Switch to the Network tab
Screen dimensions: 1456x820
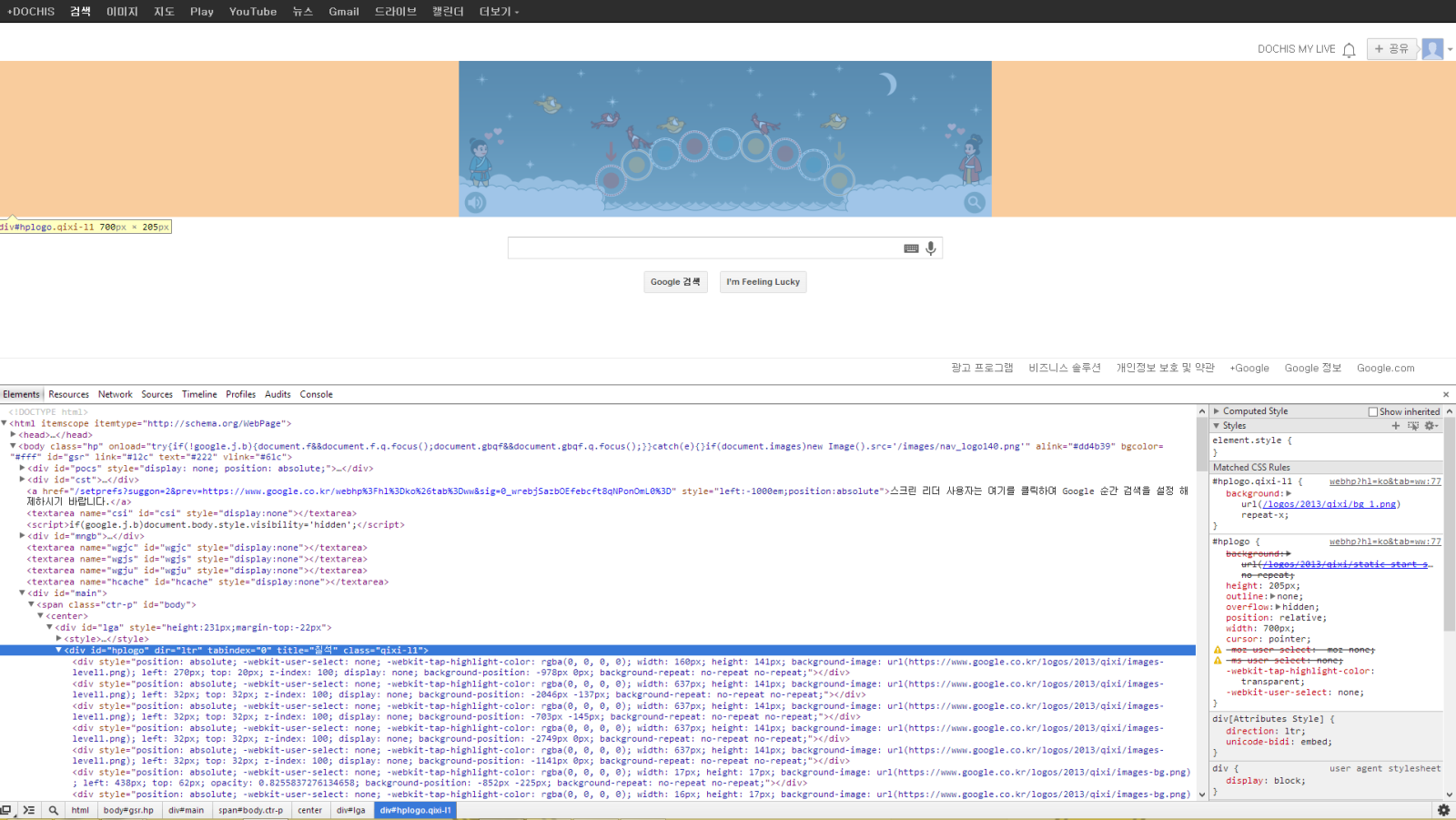(115, 394)
